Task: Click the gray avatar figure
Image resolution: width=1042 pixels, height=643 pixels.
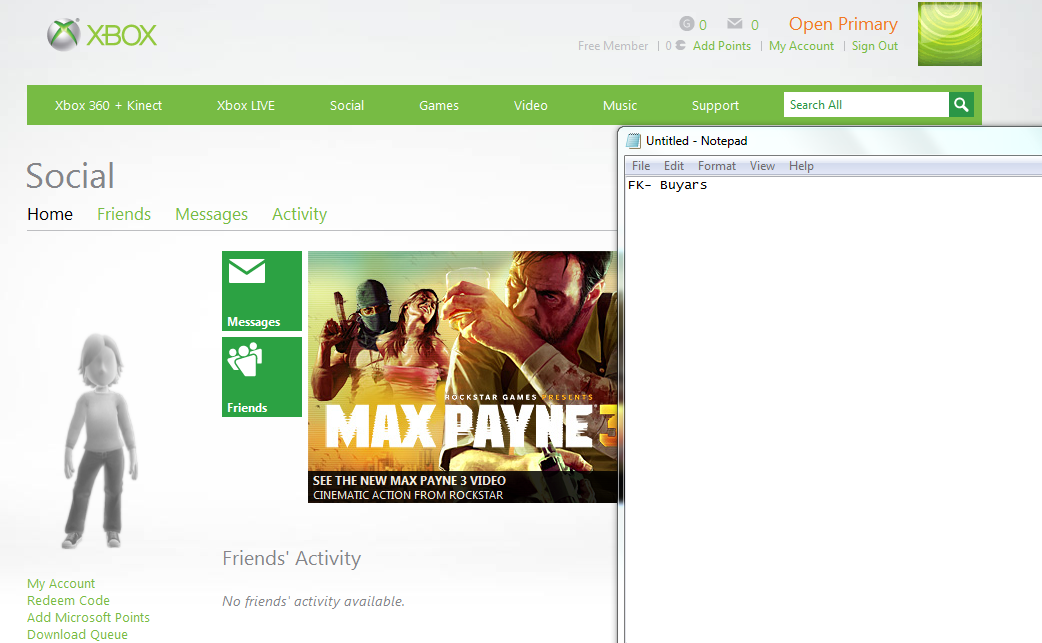Action: pyautogui.click(x=101, y=440)
